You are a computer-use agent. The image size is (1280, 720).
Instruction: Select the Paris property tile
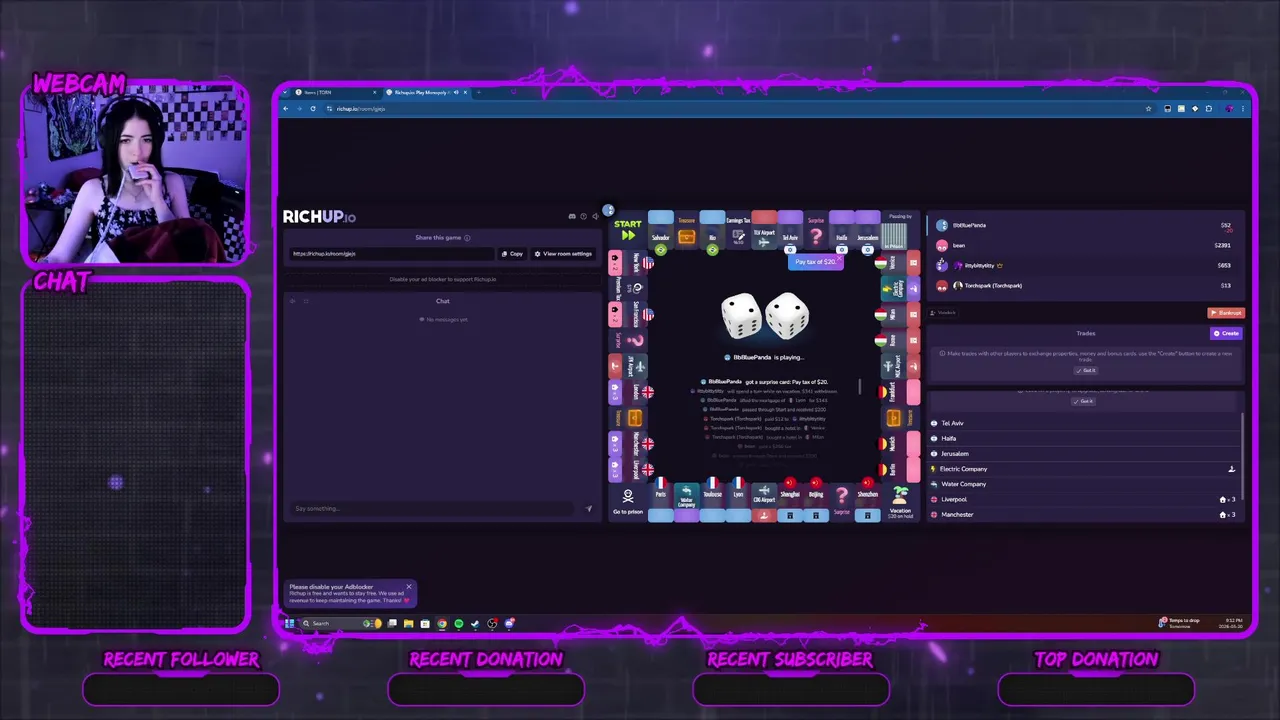(x=660, y=503)
